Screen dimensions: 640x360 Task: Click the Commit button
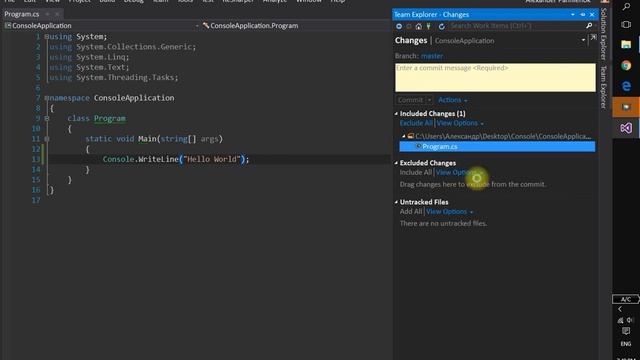[410, 100]
